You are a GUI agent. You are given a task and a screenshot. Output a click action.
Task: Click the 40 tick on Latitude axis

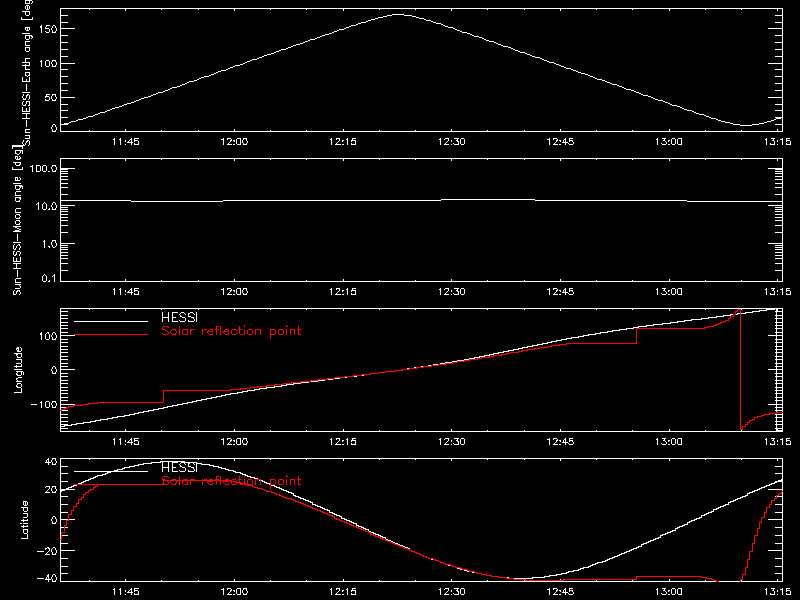51,462
